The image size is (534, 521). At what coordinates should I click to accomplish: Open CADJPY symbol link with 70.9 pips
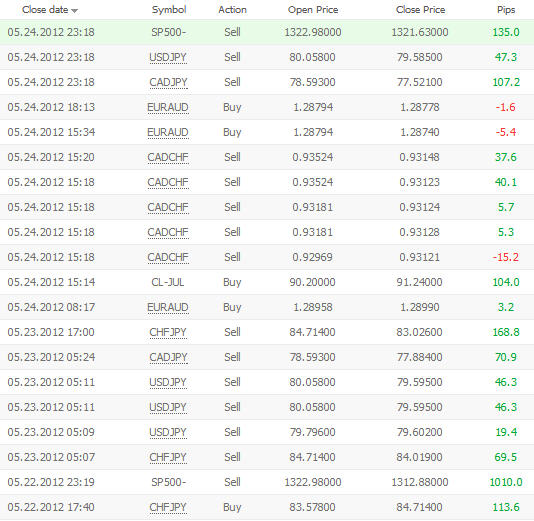168,357
